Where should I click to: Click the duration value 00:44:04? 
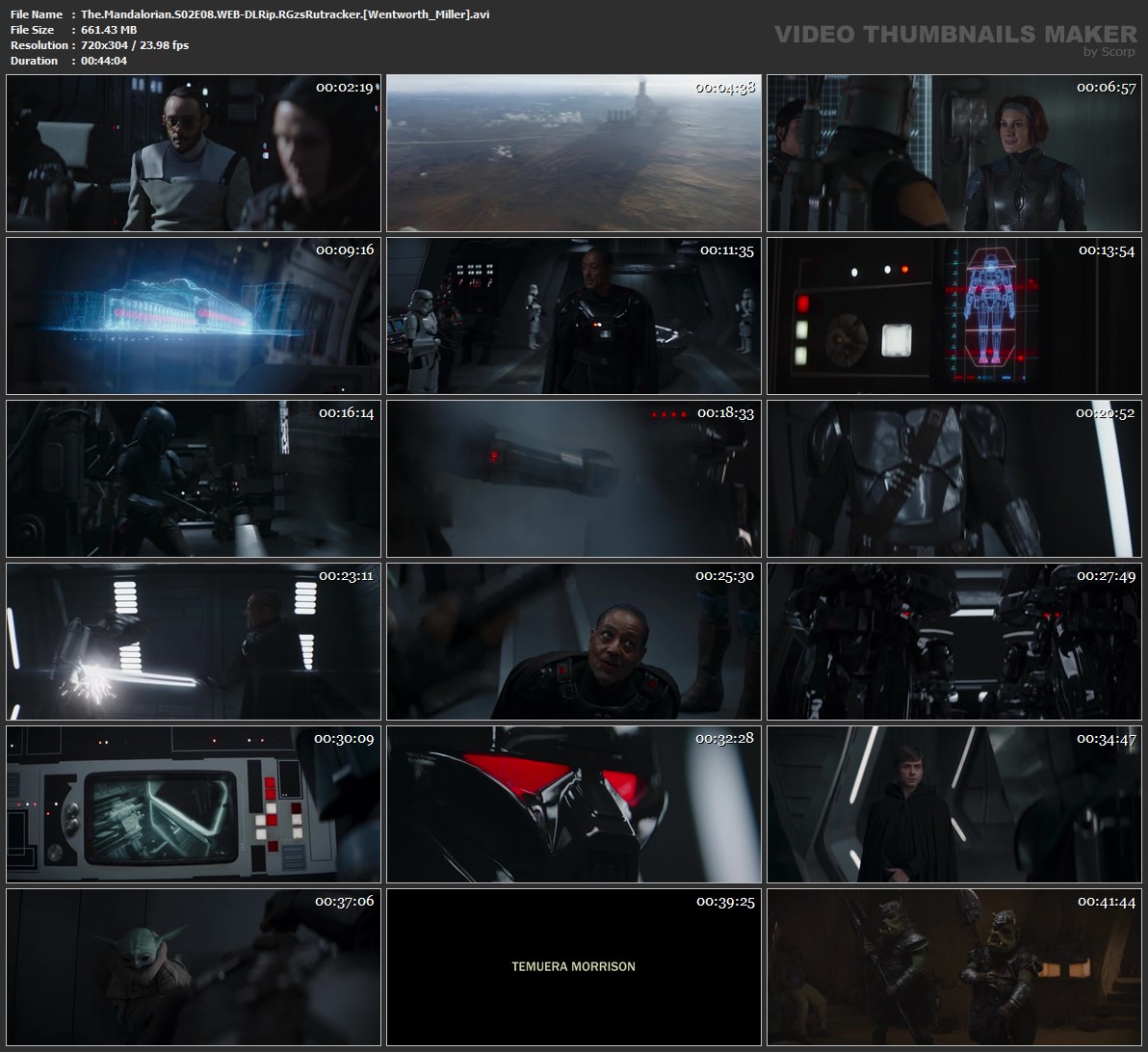click(x=104, y=61)
